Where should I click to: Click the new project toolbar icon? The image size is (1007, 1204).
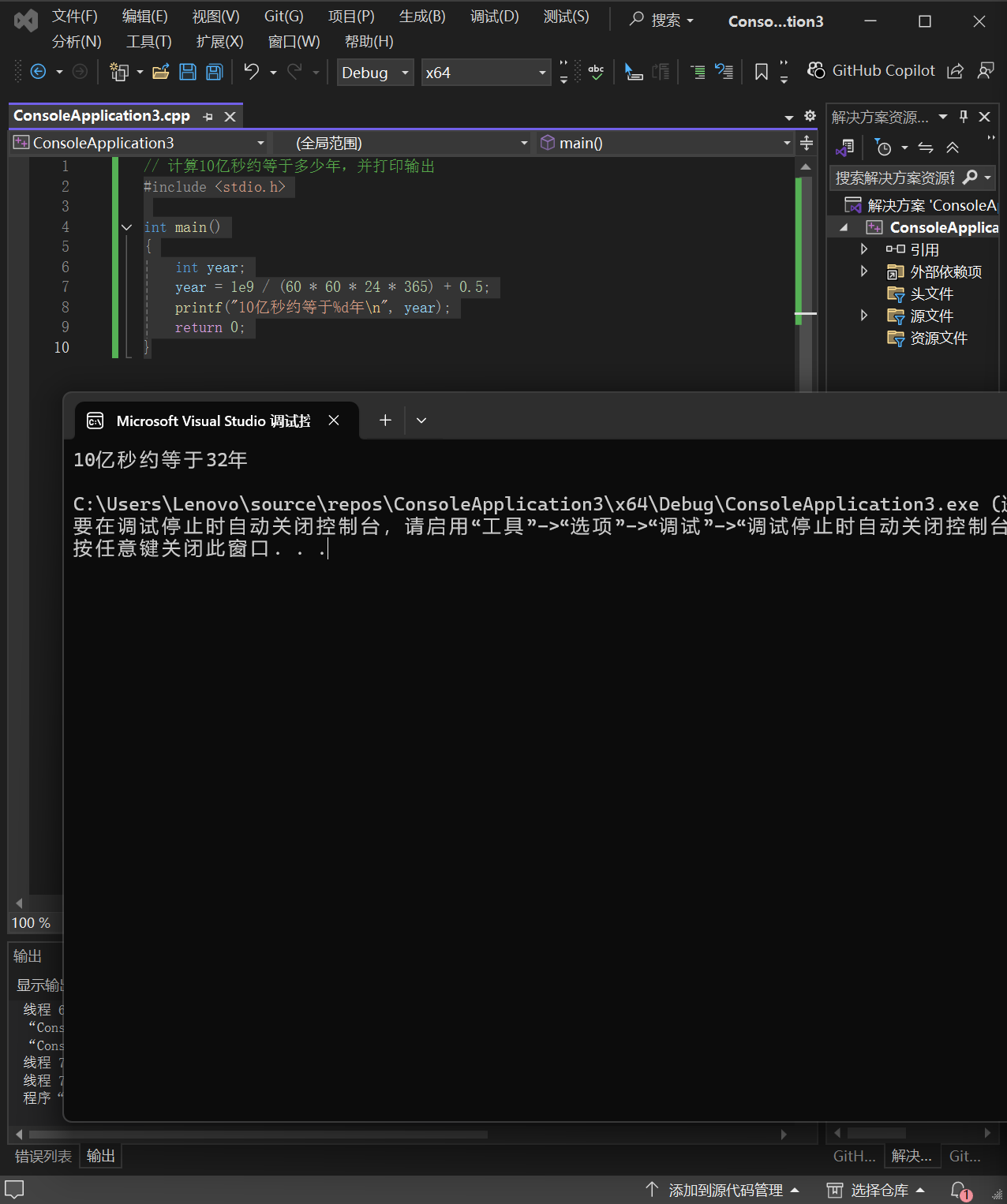[118, 72]
